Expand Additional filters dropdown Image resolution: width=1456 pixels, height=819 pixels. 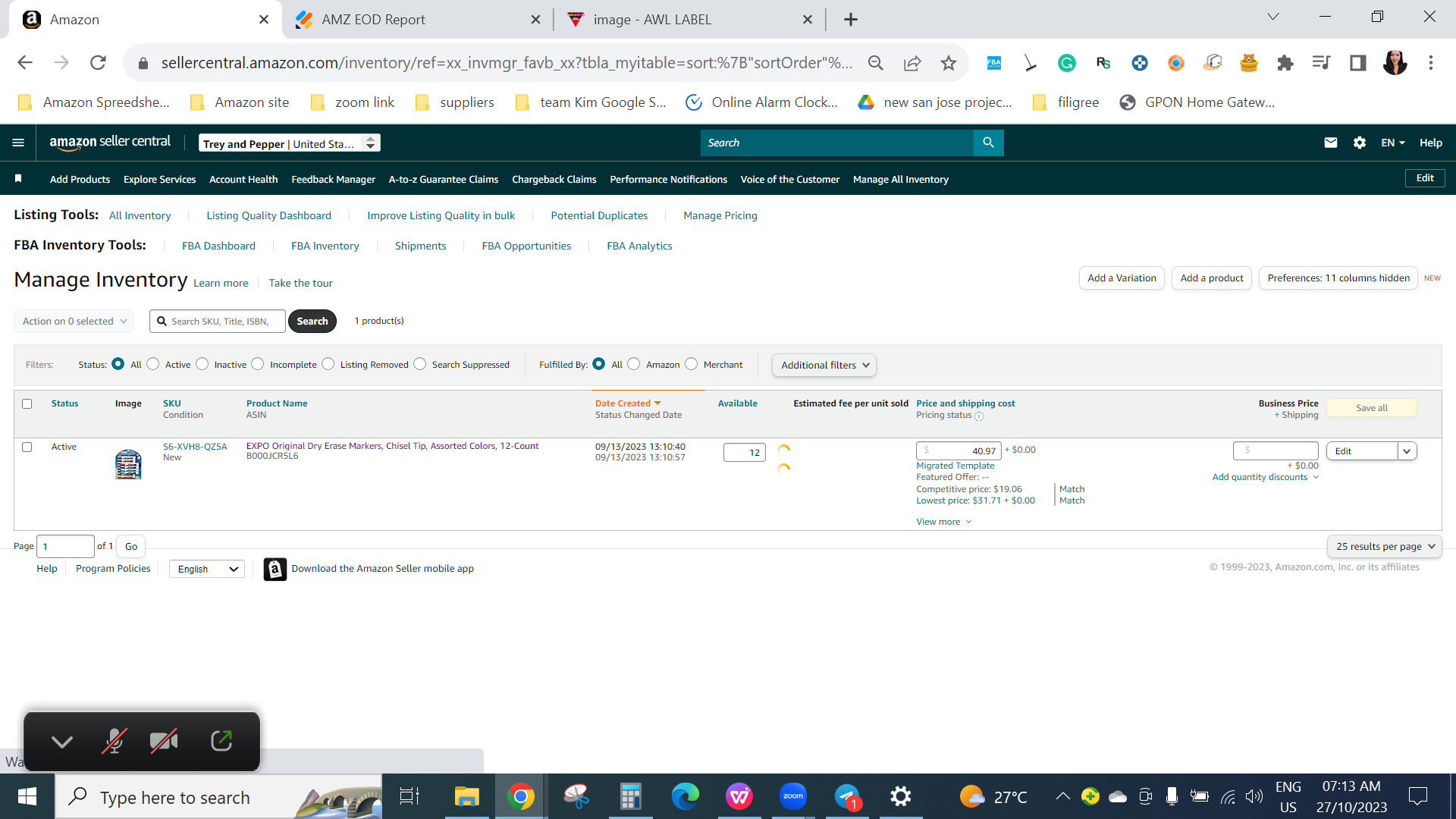[x=824, y=365]
